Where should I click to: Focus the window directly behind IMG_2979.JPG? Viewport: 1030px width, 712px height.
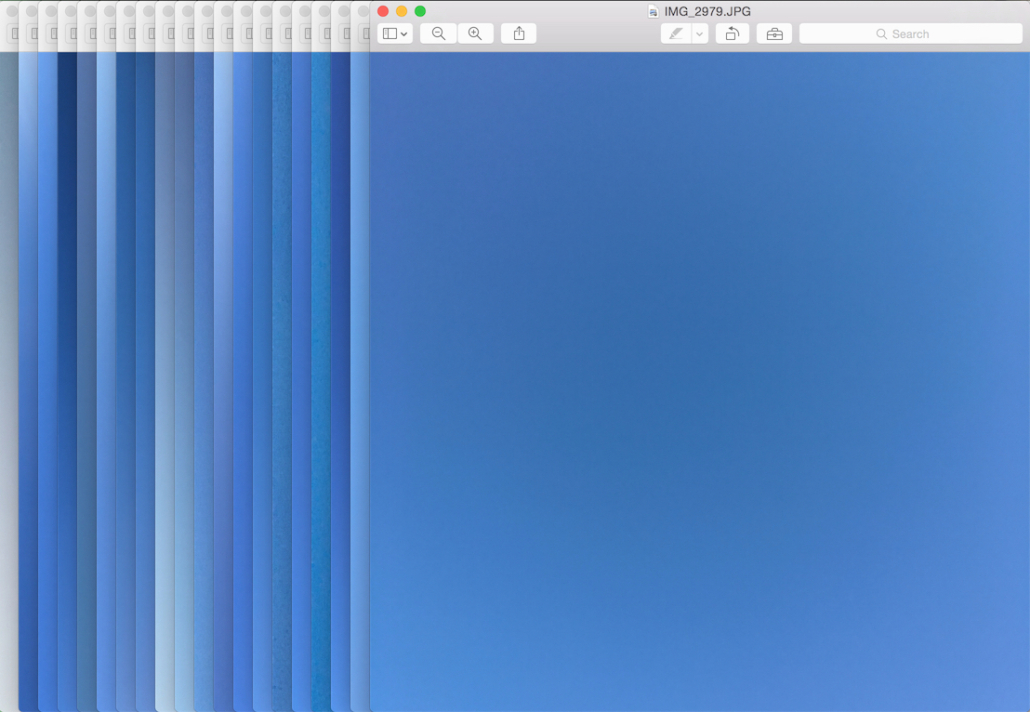[x=360, y=380]
